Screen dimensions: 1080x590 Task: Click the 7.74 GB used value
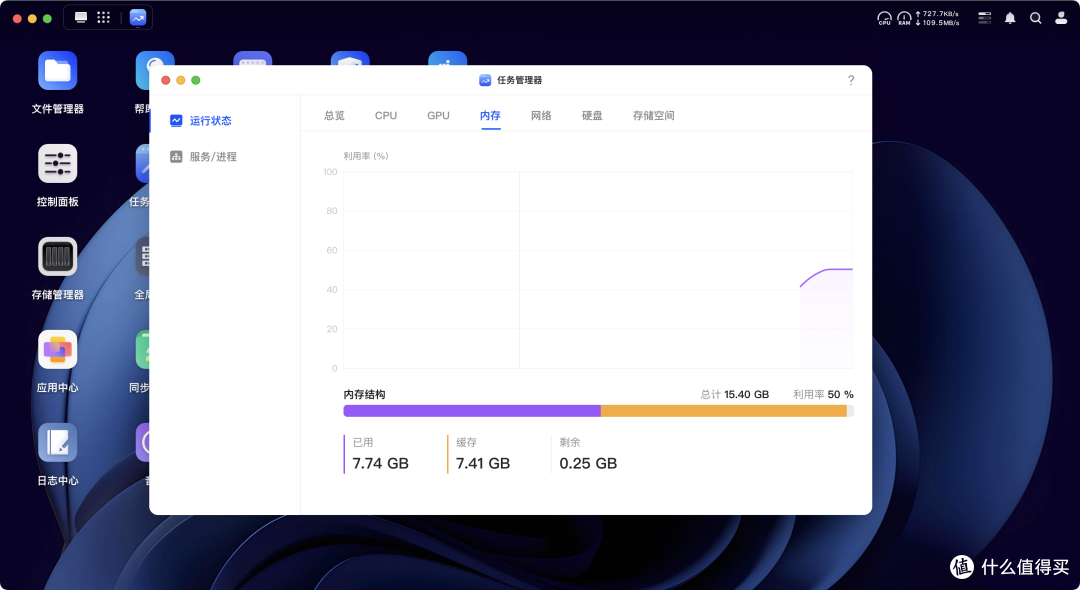tap(380, 463)
